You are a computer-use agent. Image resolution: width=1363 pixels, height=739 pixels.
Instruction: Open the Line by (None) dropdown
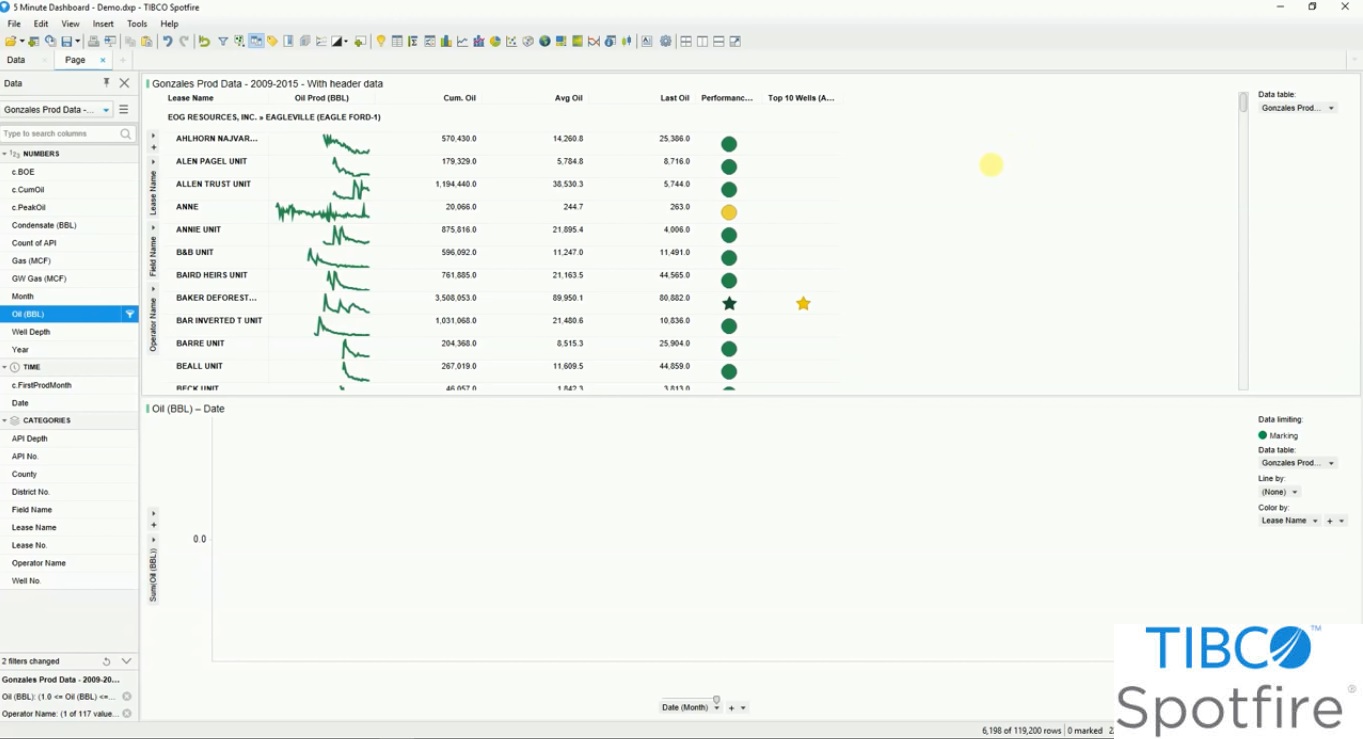1295,492
